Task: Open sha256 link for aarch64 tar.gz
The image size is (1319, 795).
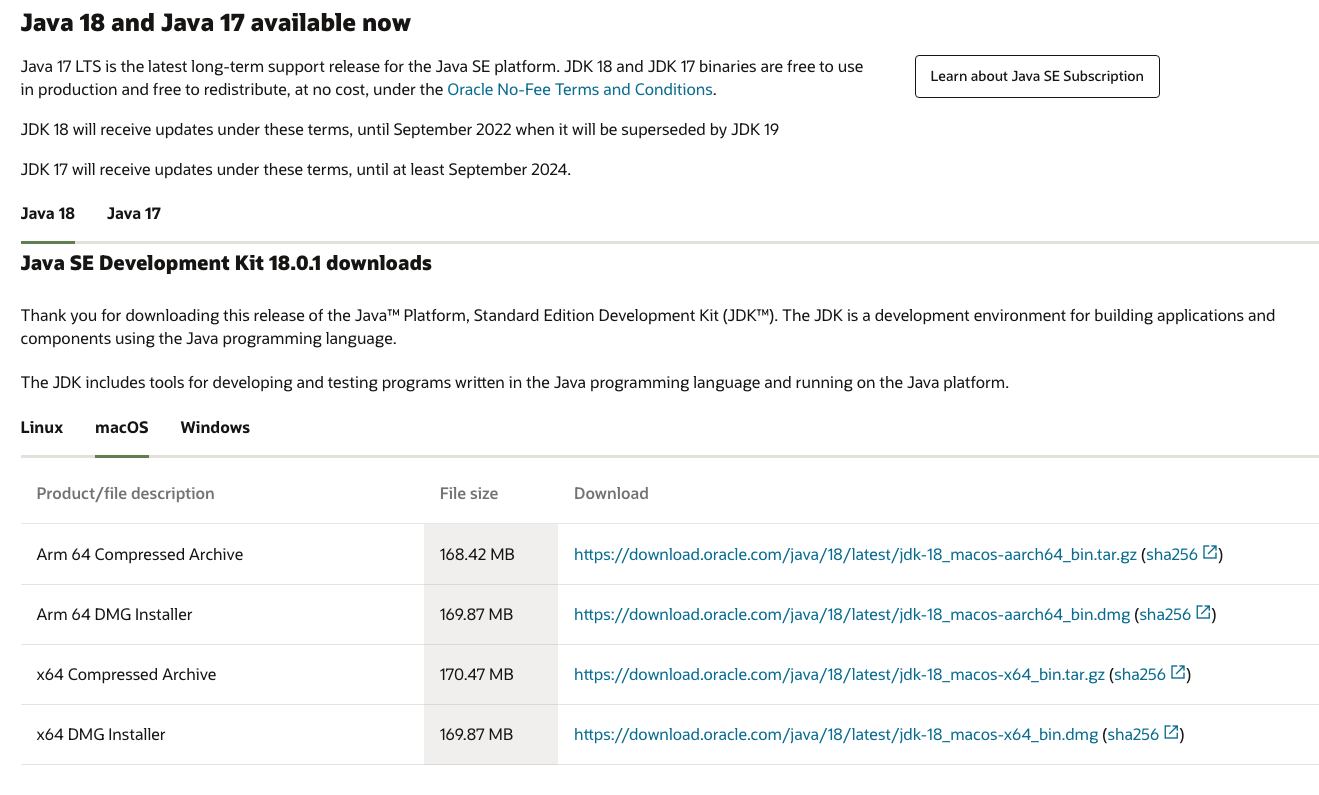Action: 1171,555
